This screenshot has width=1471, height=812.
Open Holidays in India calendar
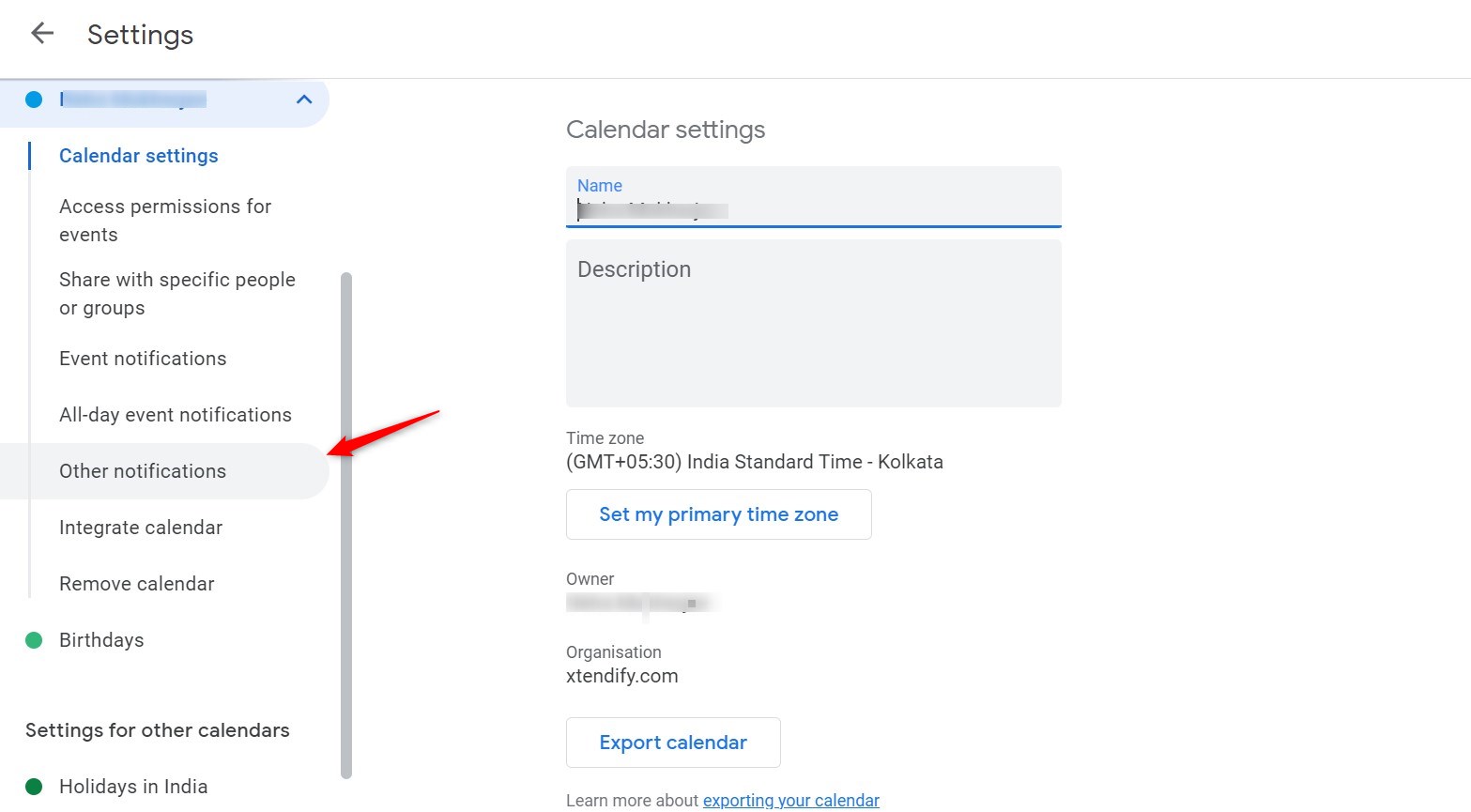(x=133, y=787)
